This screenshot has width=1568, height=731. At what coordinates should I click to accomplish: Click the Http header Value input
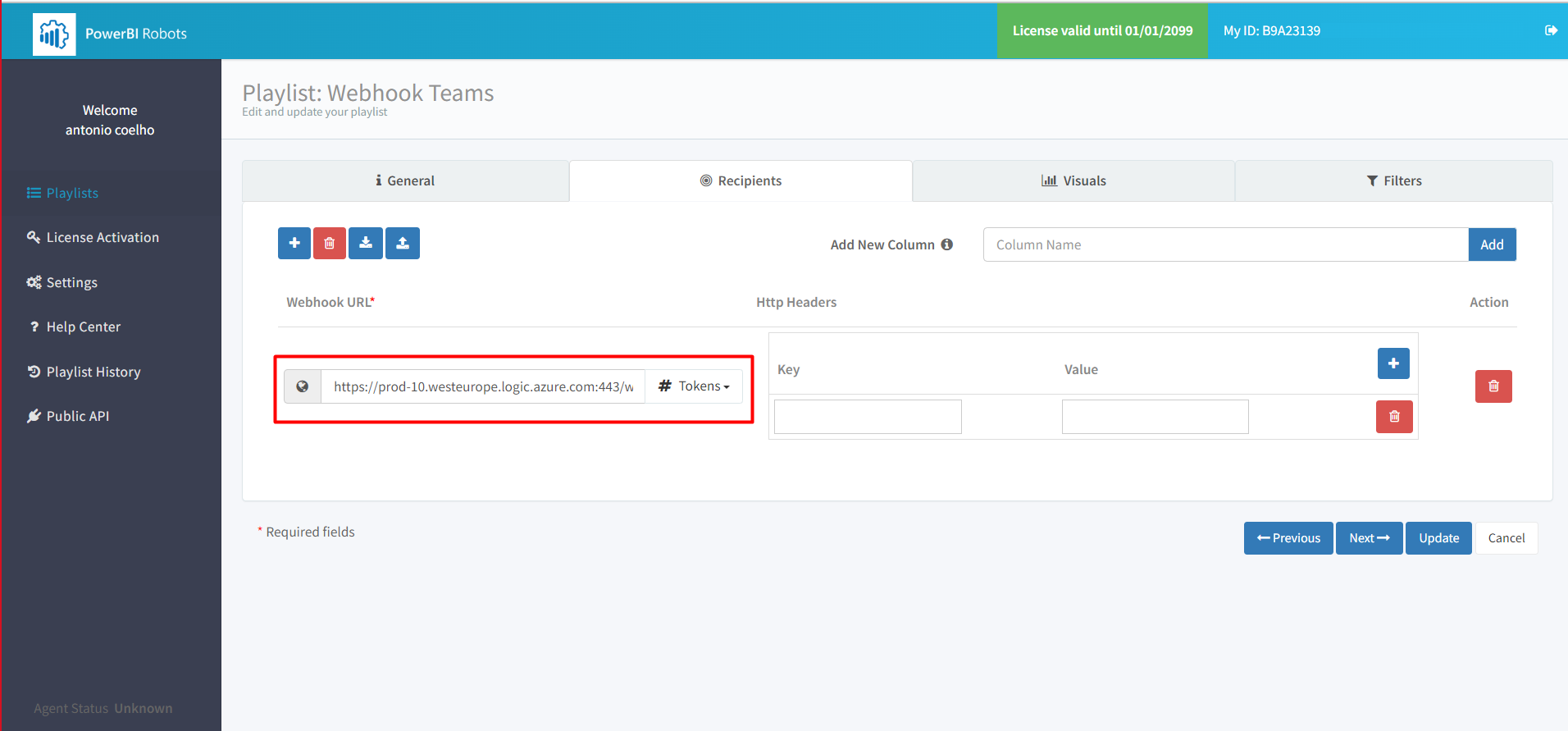(1155, 417)
